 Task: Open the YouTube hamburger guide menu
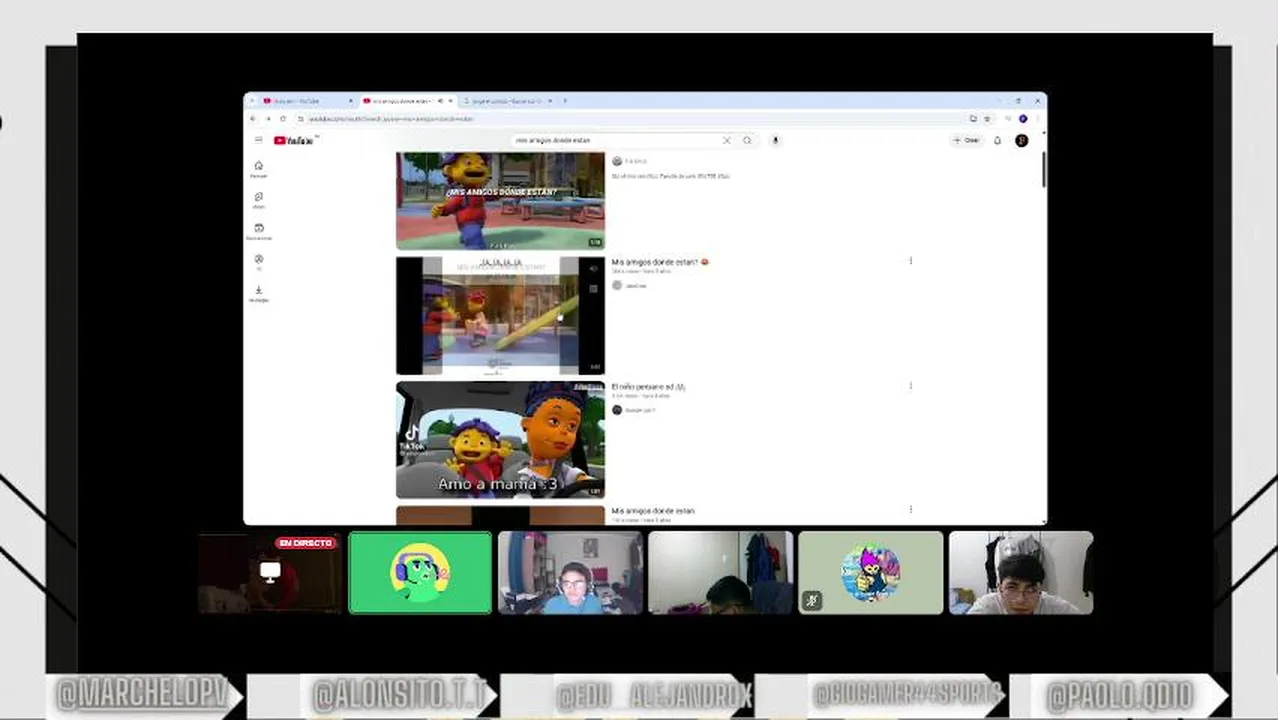pyautogui.click(x=258, y=140)
